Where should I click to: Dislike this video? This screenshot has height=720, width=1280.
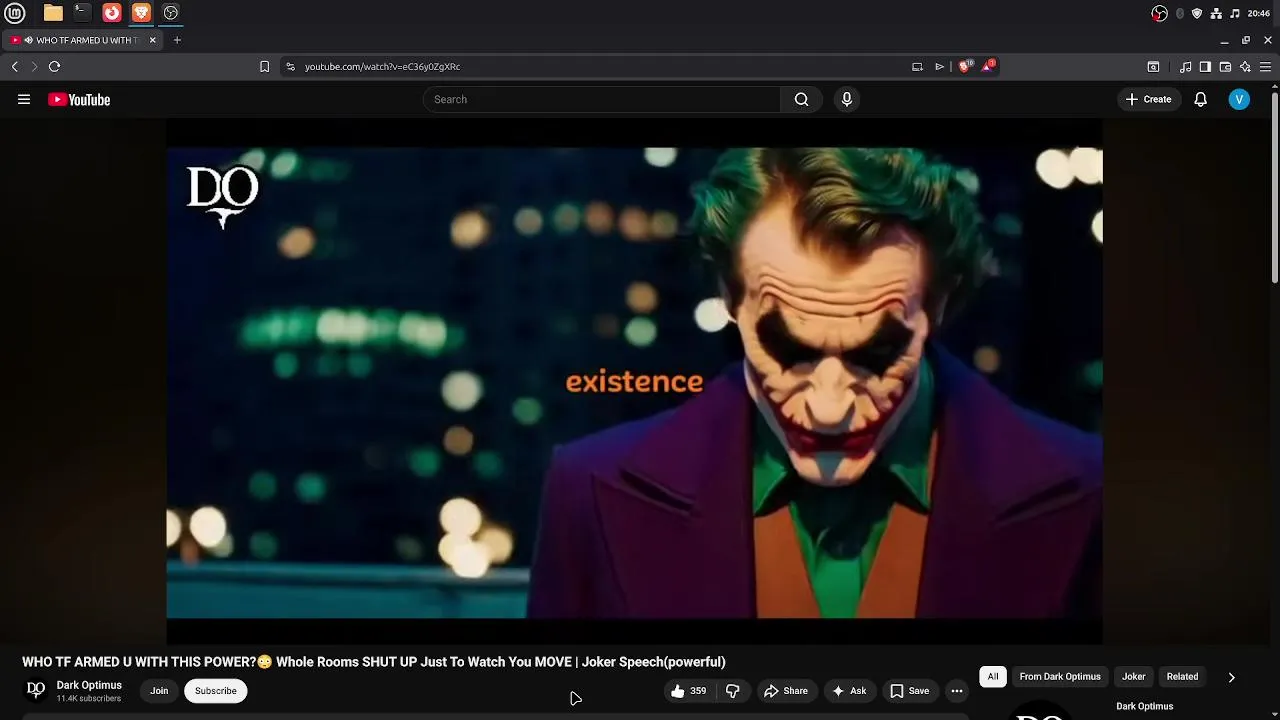pyautogui.click(x=733, y=691)
